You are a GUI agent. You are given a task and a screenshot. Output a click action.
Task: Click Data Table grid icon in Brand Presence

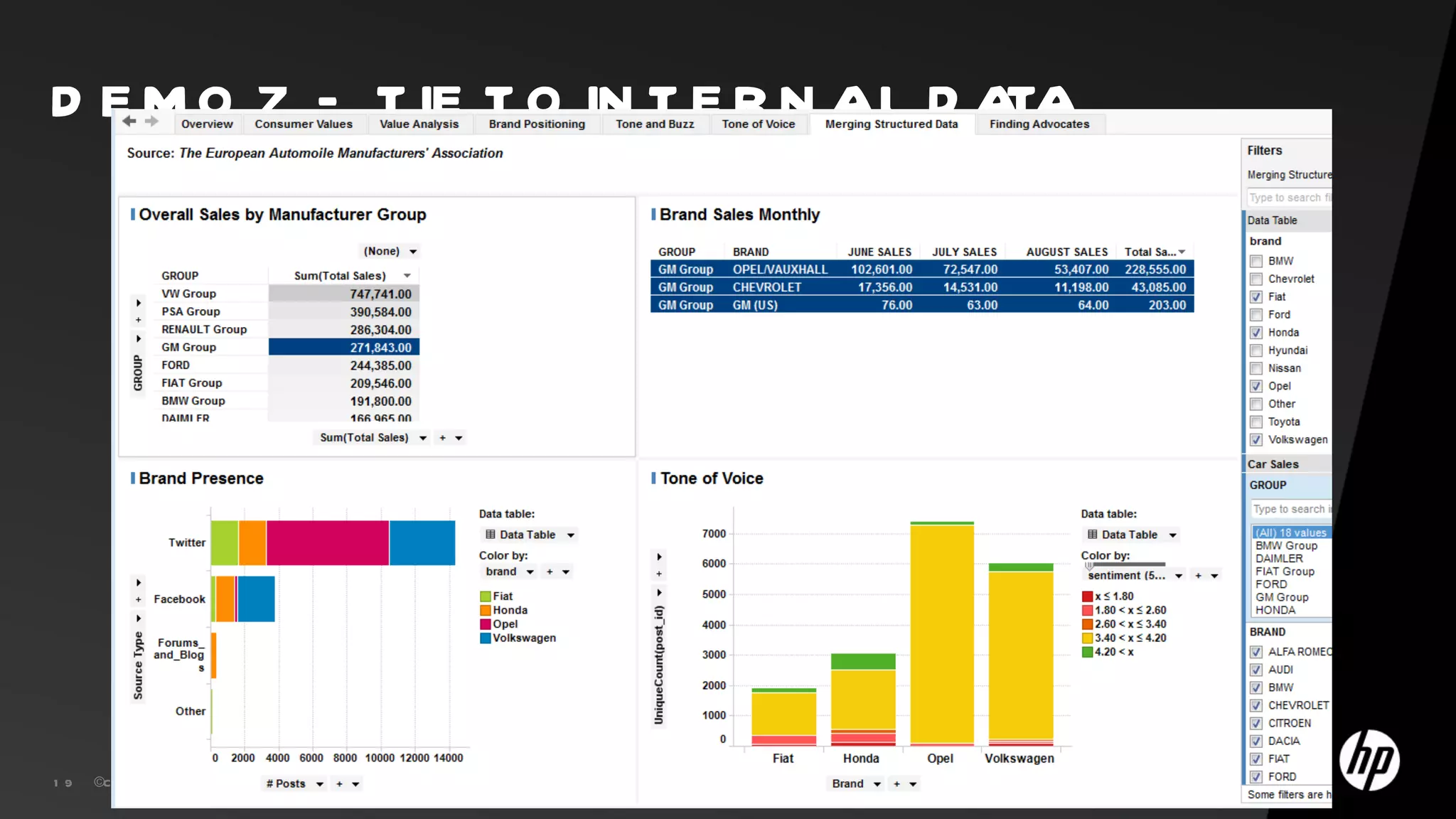coord(490,535)
